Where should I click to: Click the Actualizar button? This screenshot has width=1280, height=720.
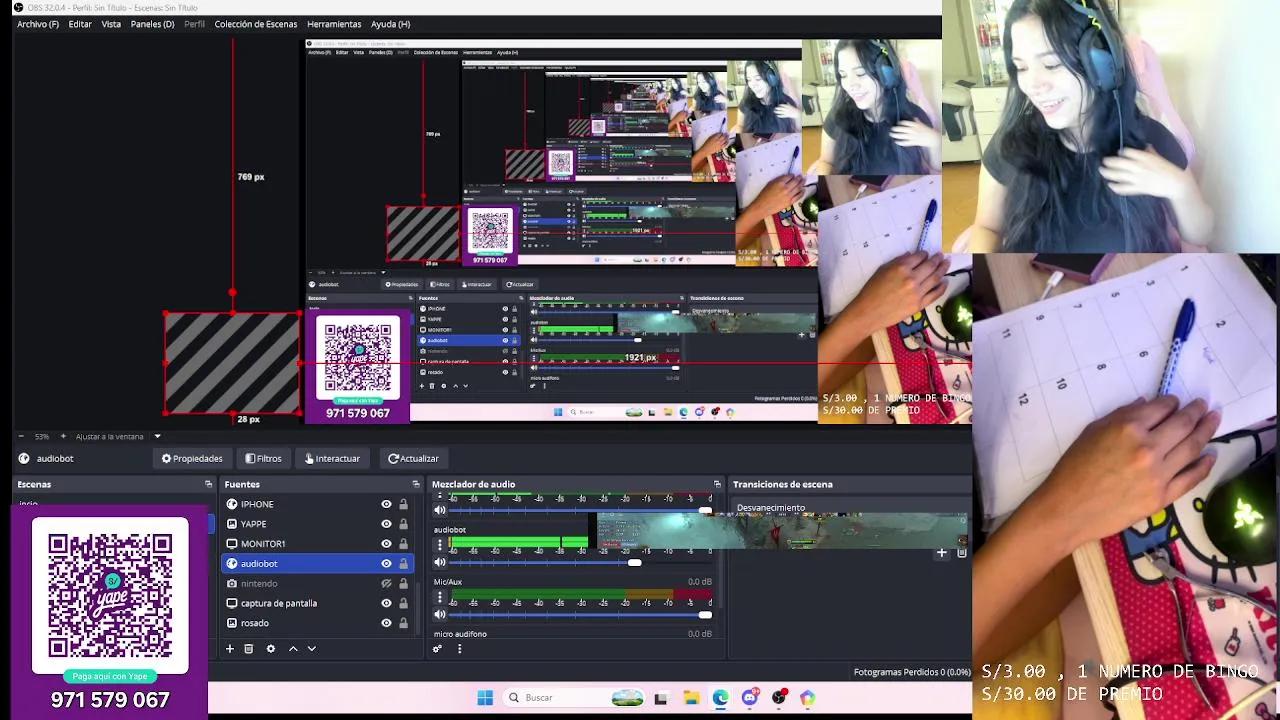[413, 459]
